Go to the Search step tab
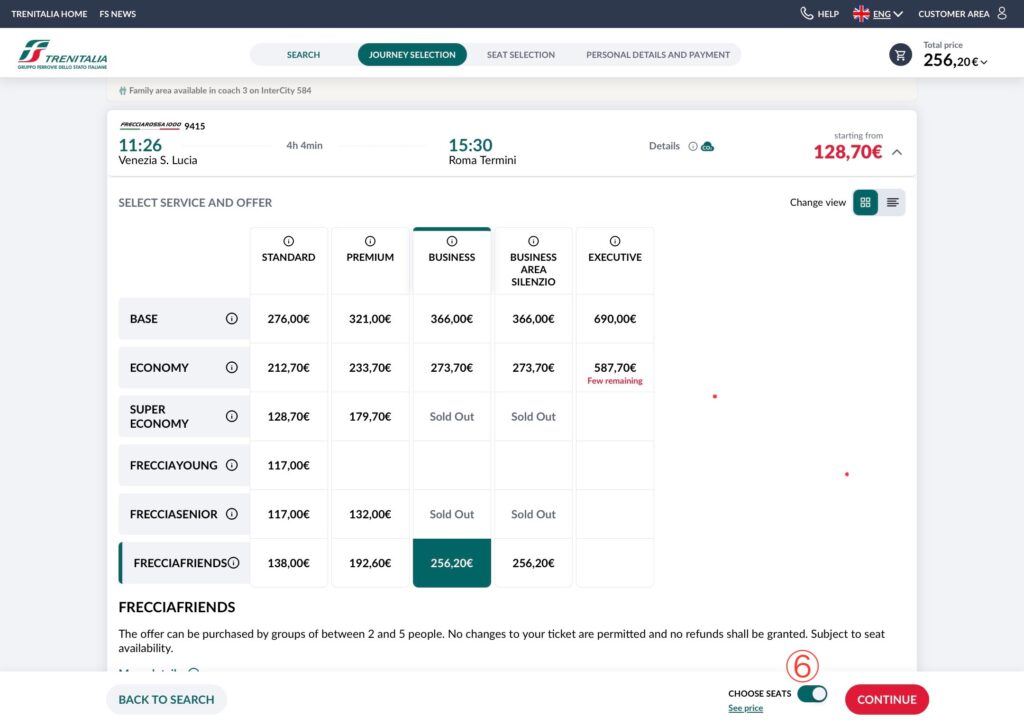Screen dimensions: 1024x727 (x=303, y=55)
